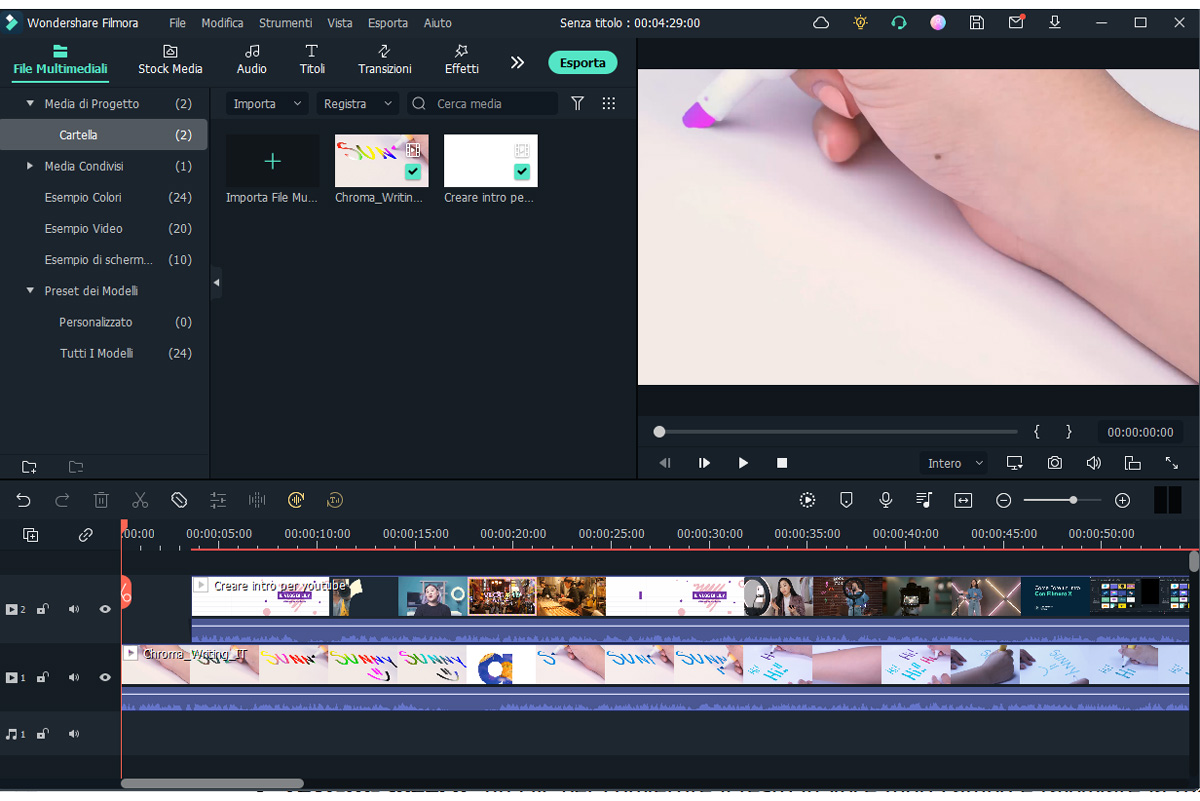
Task: Open the Importa dropdown
Action: coord(267,104)
